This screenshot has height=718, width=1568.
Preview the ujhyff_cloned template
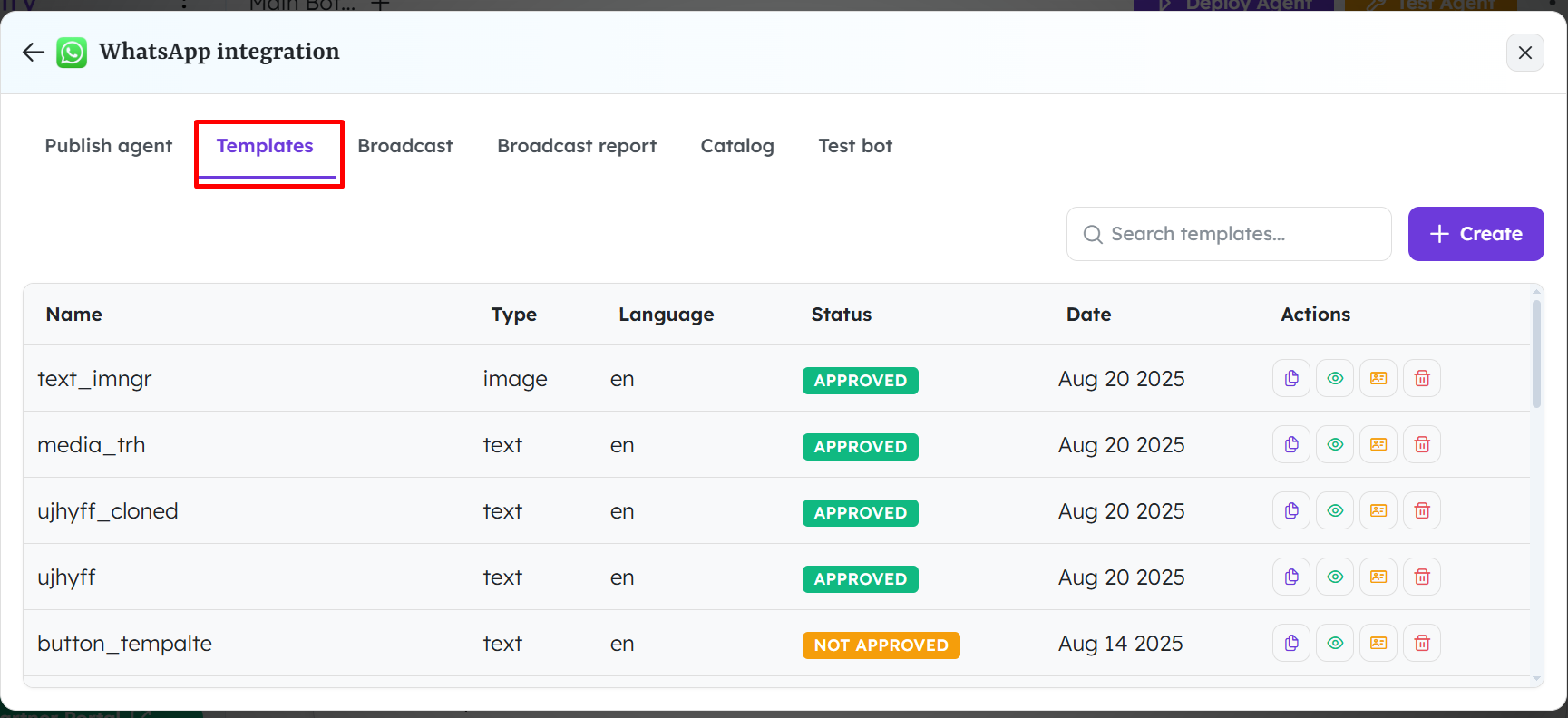tap(1335, 510)
